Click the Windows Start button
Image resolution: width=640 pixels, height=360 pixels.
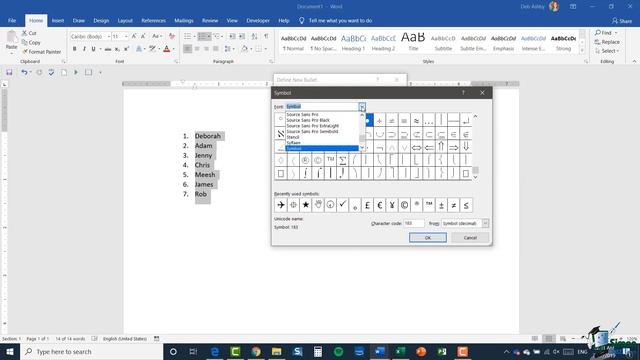tap(10, 351)
